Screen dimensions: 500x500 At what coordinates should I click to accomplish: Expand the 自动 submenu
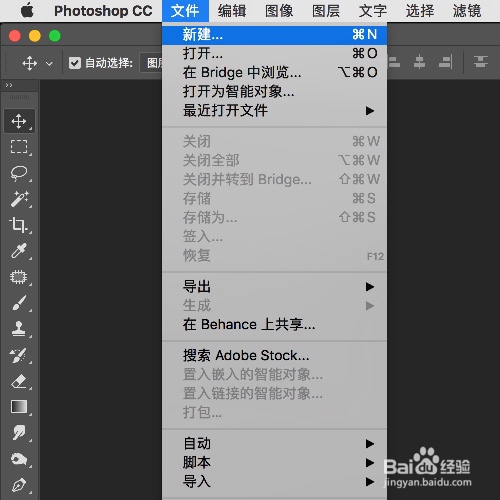pyautogui.click(x=275, y=444)
